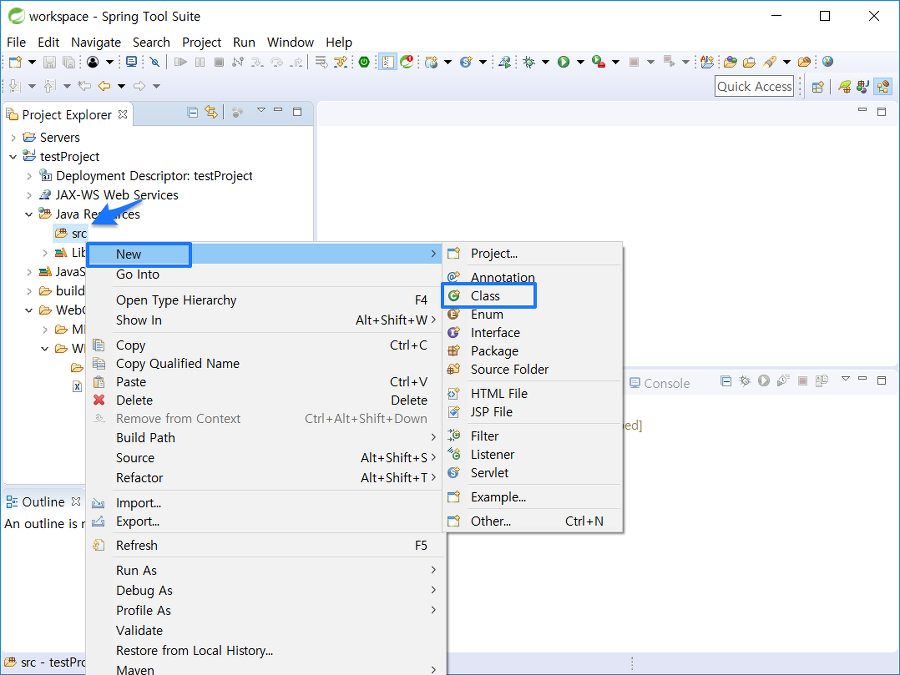Choose Source Folder from the New submenu
Viewport: 900px width, 675px height.
click(x=533, y=370)
